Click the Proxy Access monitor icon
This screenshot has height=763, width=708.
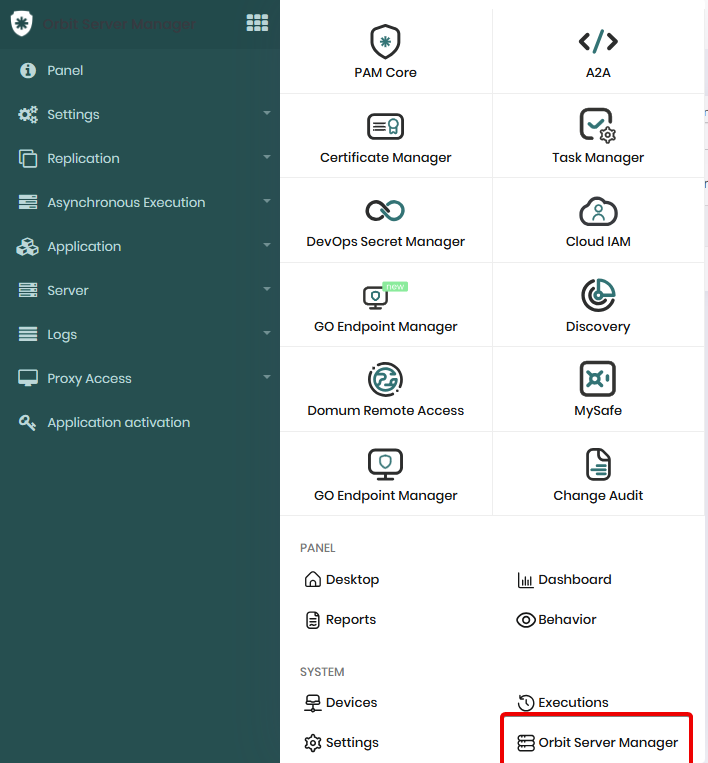click(x=28, y=378)
